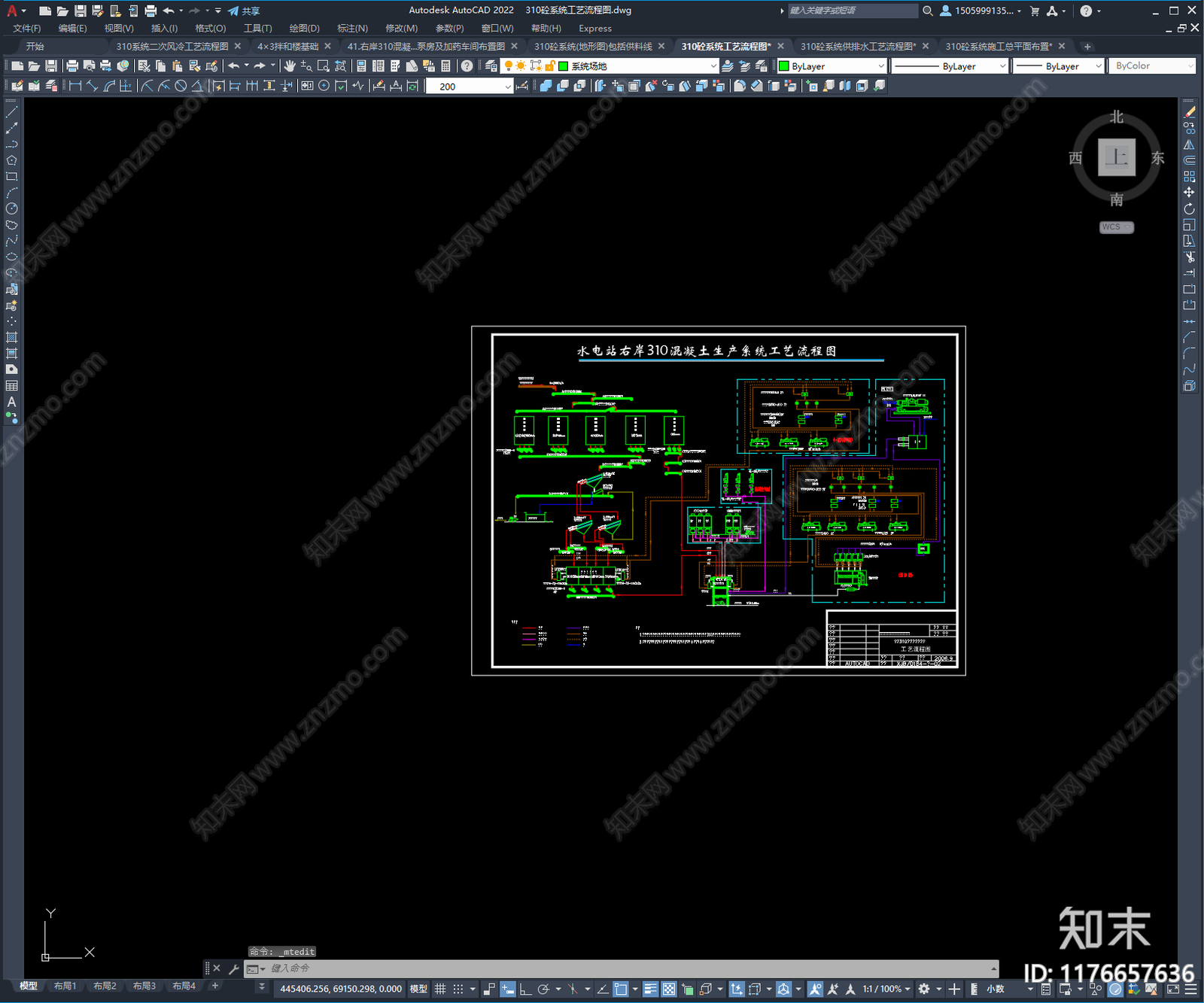The image size is (1204, 1003).
Task: Open the calculator (QuickCalc) icon
Action: [x=445, y=66]
